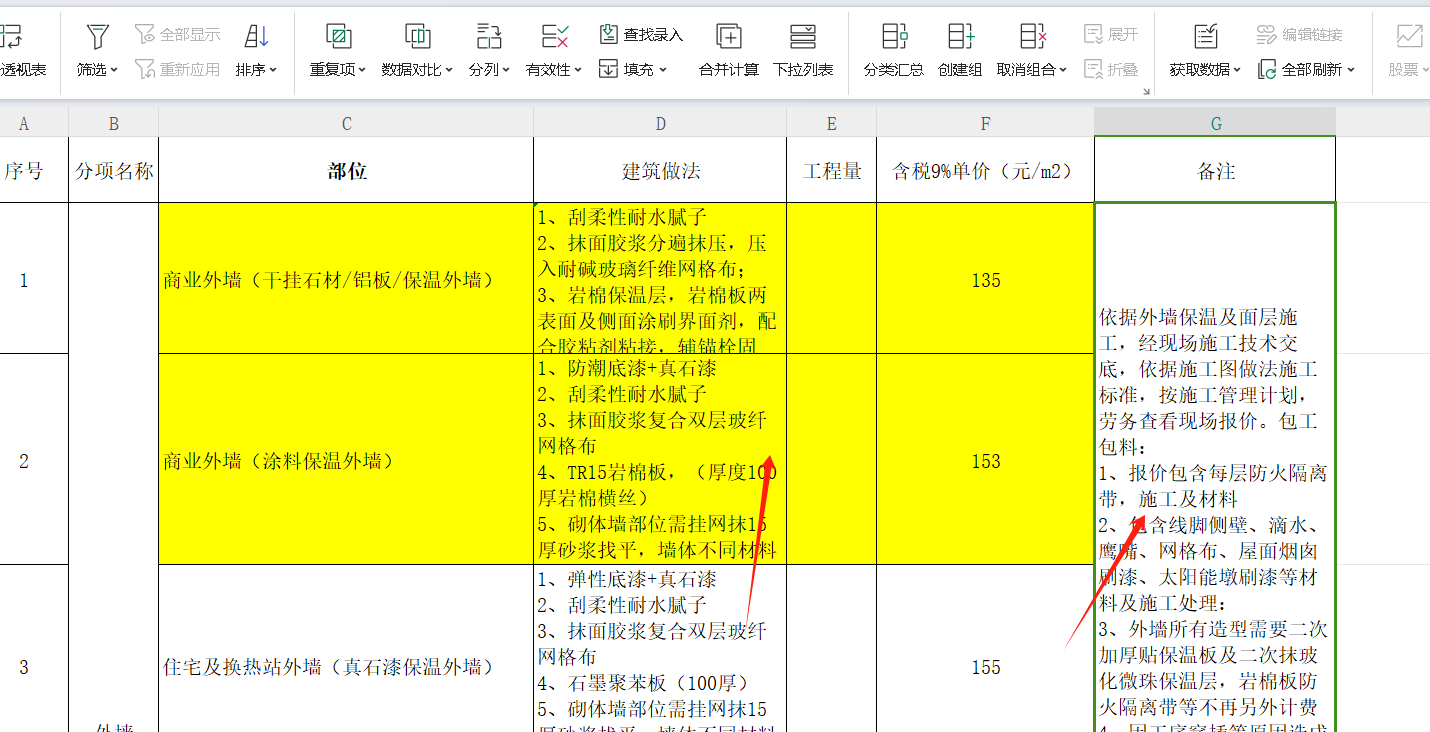
Task: Open the 全部刷新 dropdown arrow
Action: point(1351,70)
